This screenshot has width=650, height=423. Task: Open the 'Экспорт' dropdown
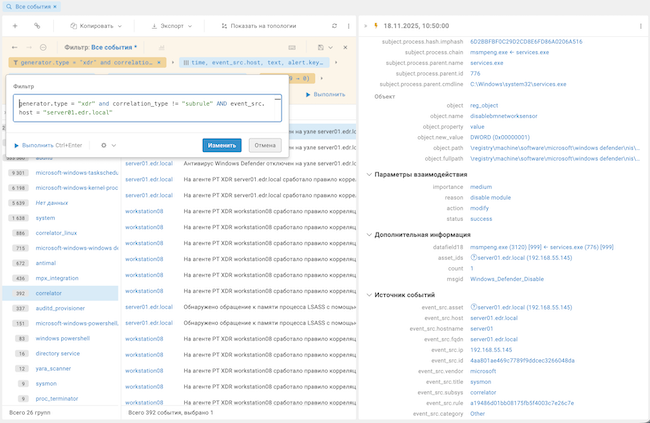coord(172,26)
